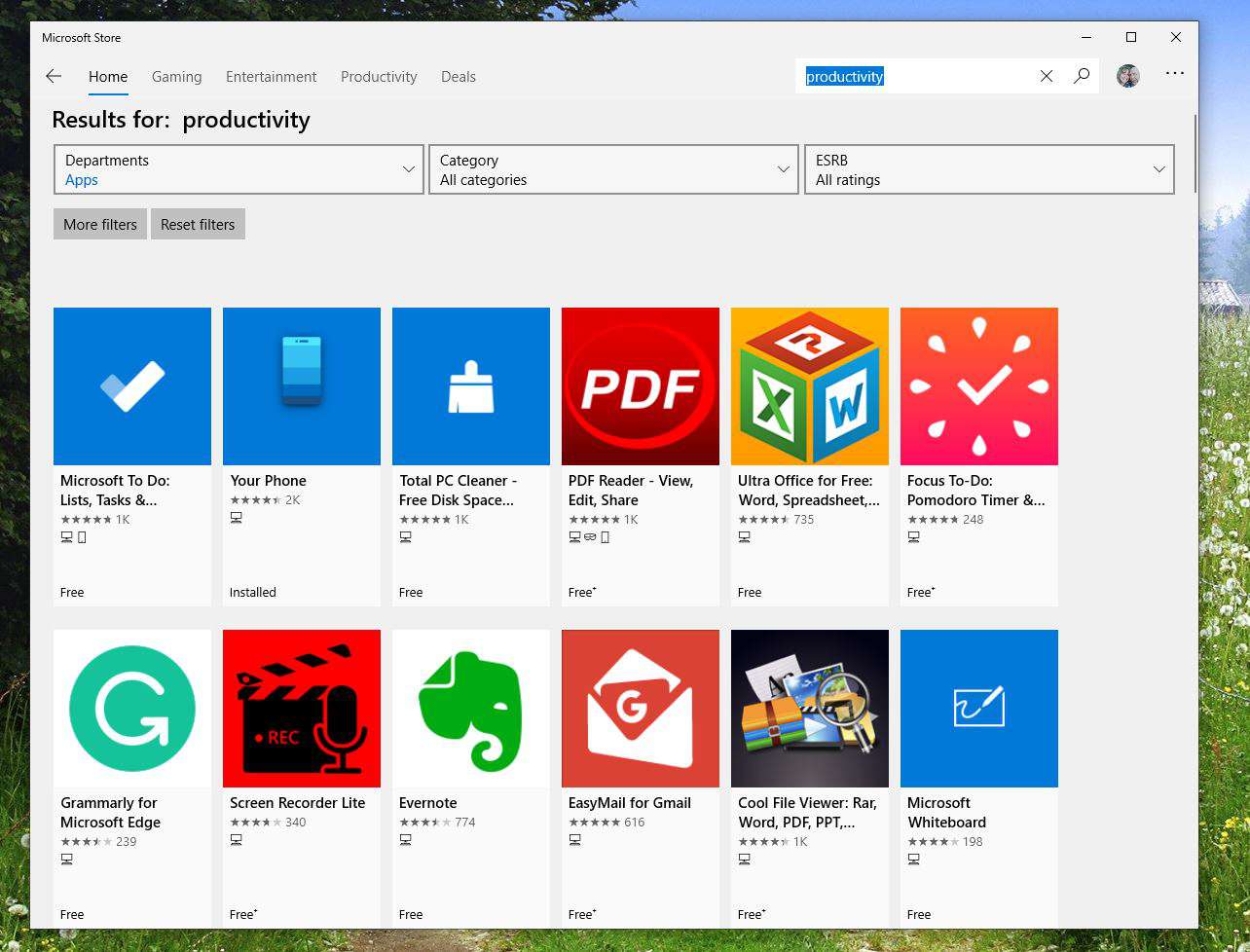Open PDF Reader app icon
The image size is (1250, 952).
point(640,386)
